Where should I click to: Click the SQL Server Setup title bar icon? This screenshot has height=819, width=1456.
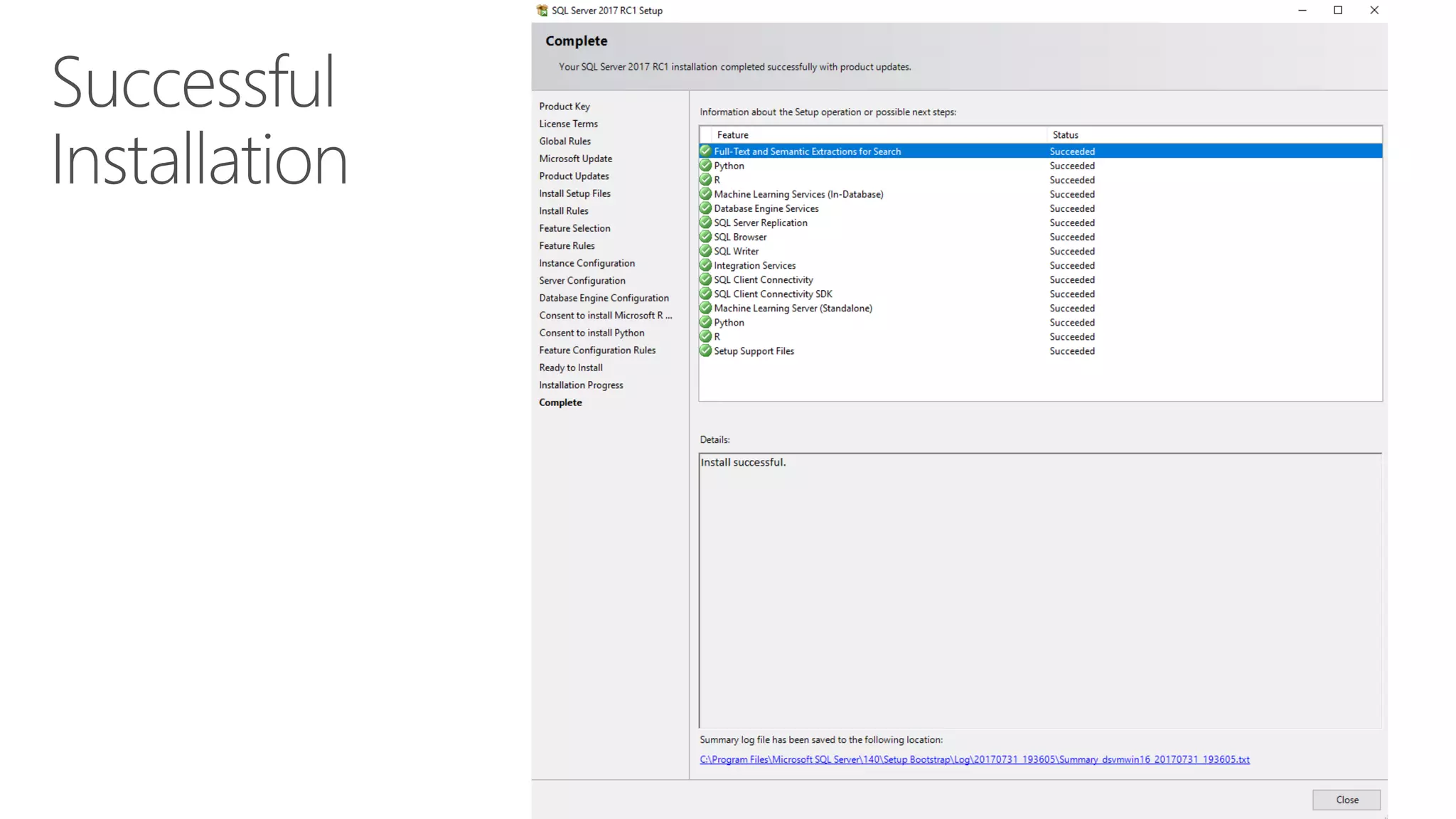tap(542, 10)
